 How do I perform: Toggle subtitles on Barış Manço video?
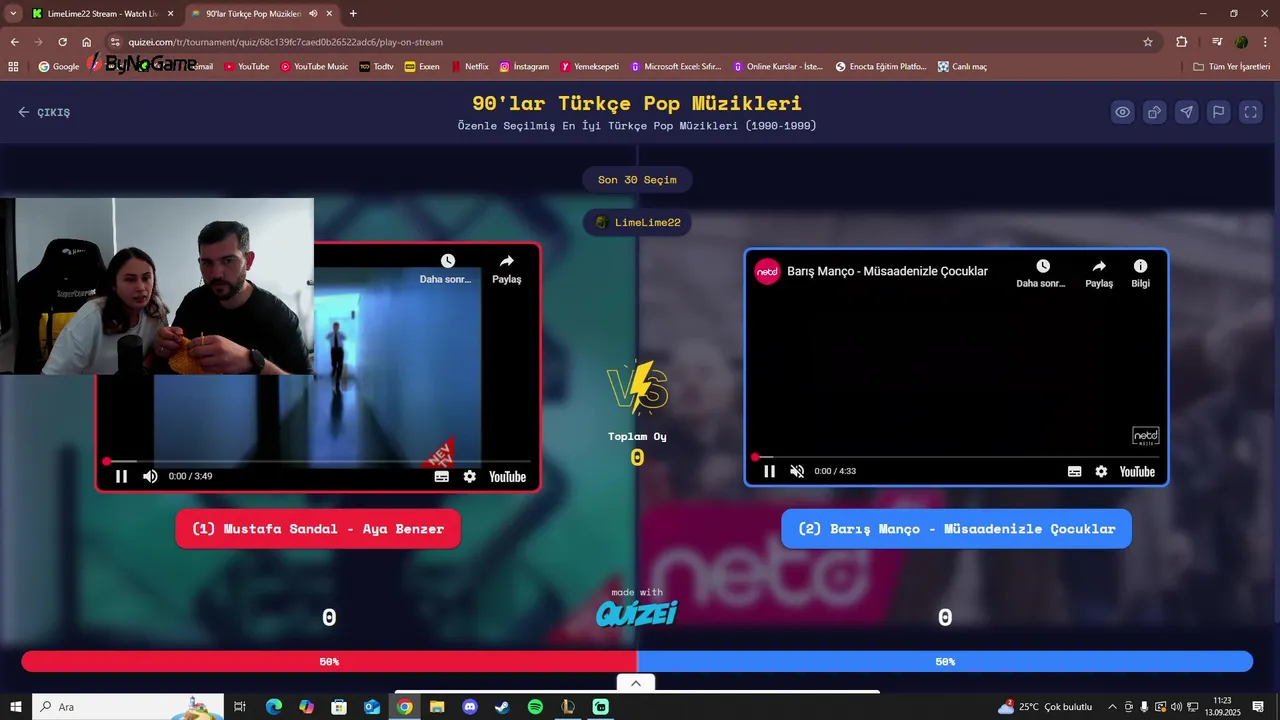coord(1074,471)
